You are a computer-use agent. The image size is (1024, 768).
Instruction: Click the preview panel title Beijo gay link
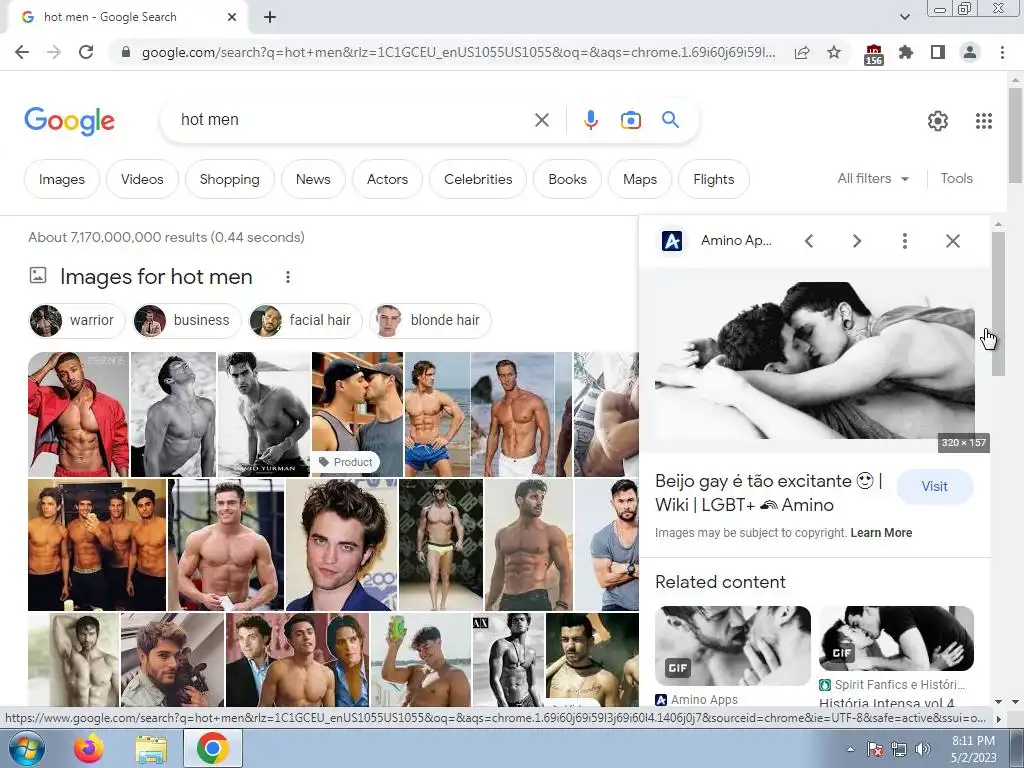pyautogui.click(x=768, y=493)
